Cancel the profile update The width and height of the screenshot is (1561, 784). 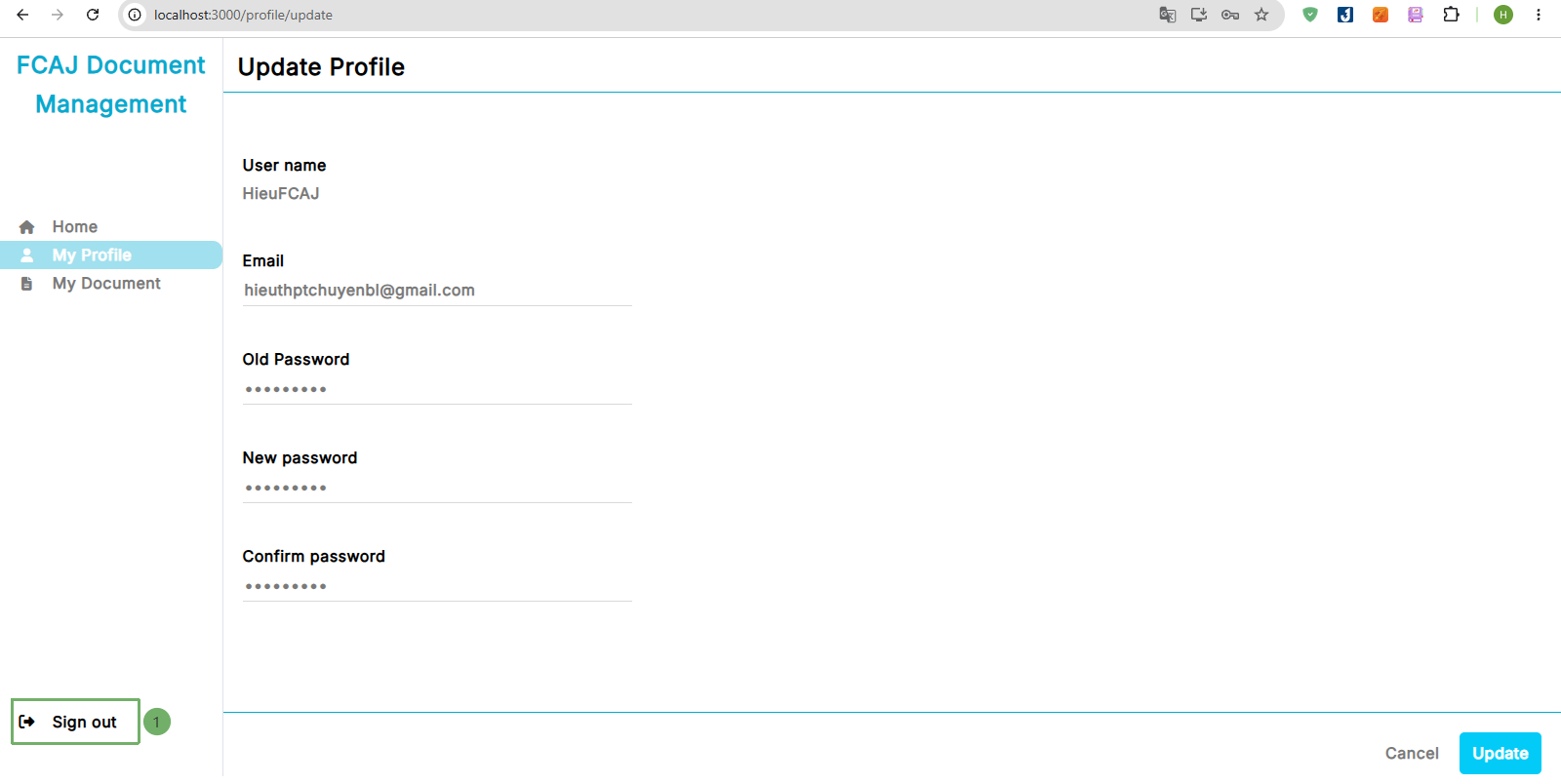click(1412, 754)
